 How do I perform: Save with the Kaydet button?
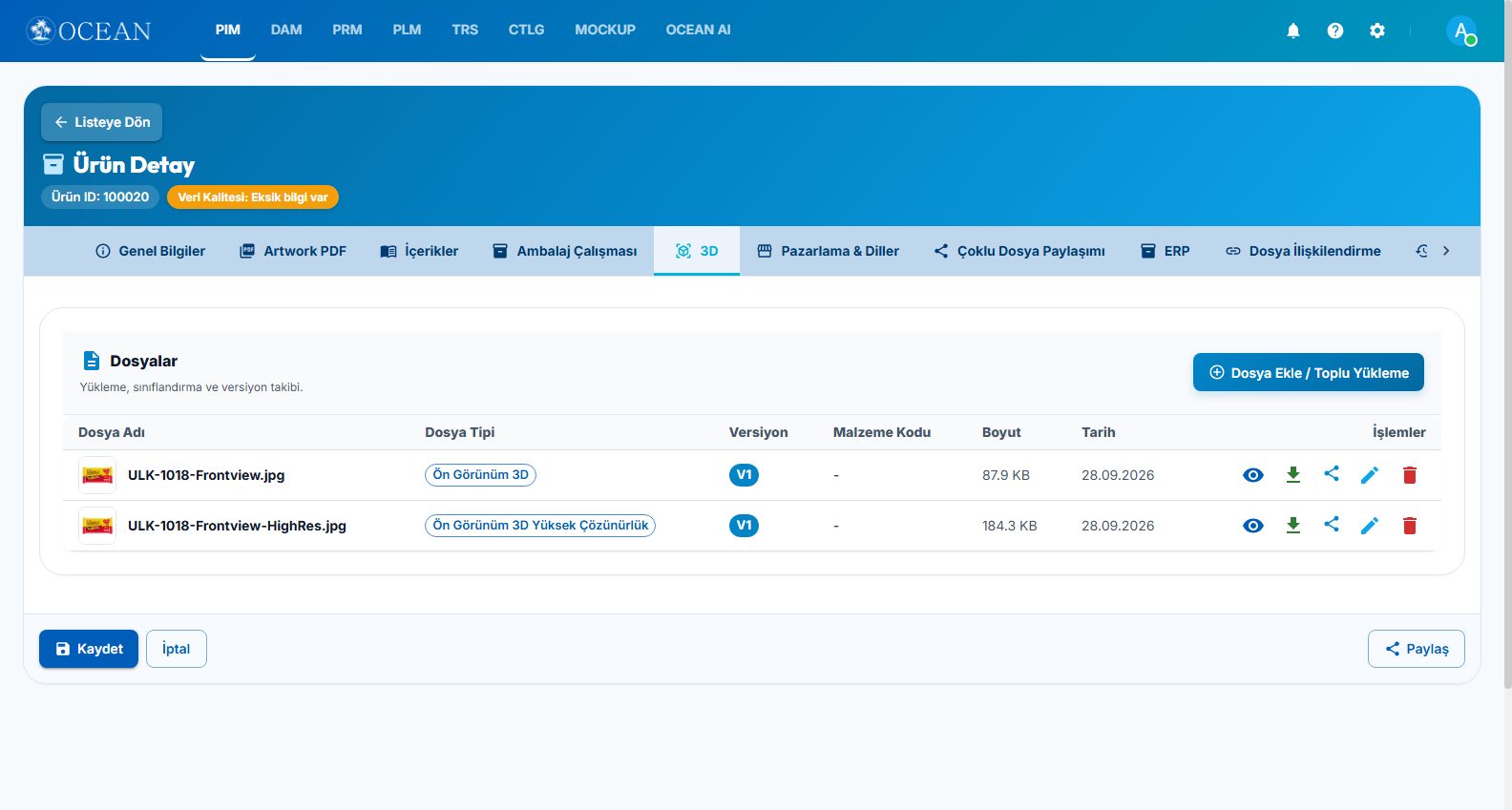pyautogui.click(x=89, y=649)
